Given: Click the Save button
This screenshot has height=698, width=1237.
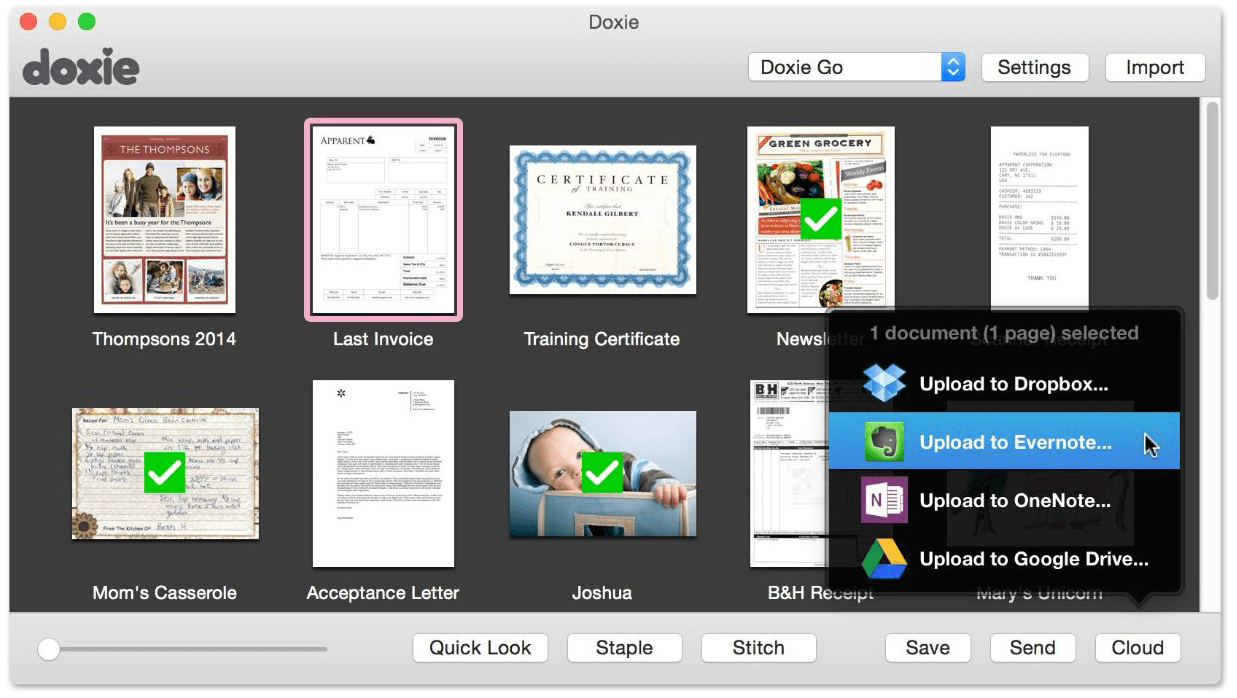Looking at the screenshot, I should [x=928, y=647].
